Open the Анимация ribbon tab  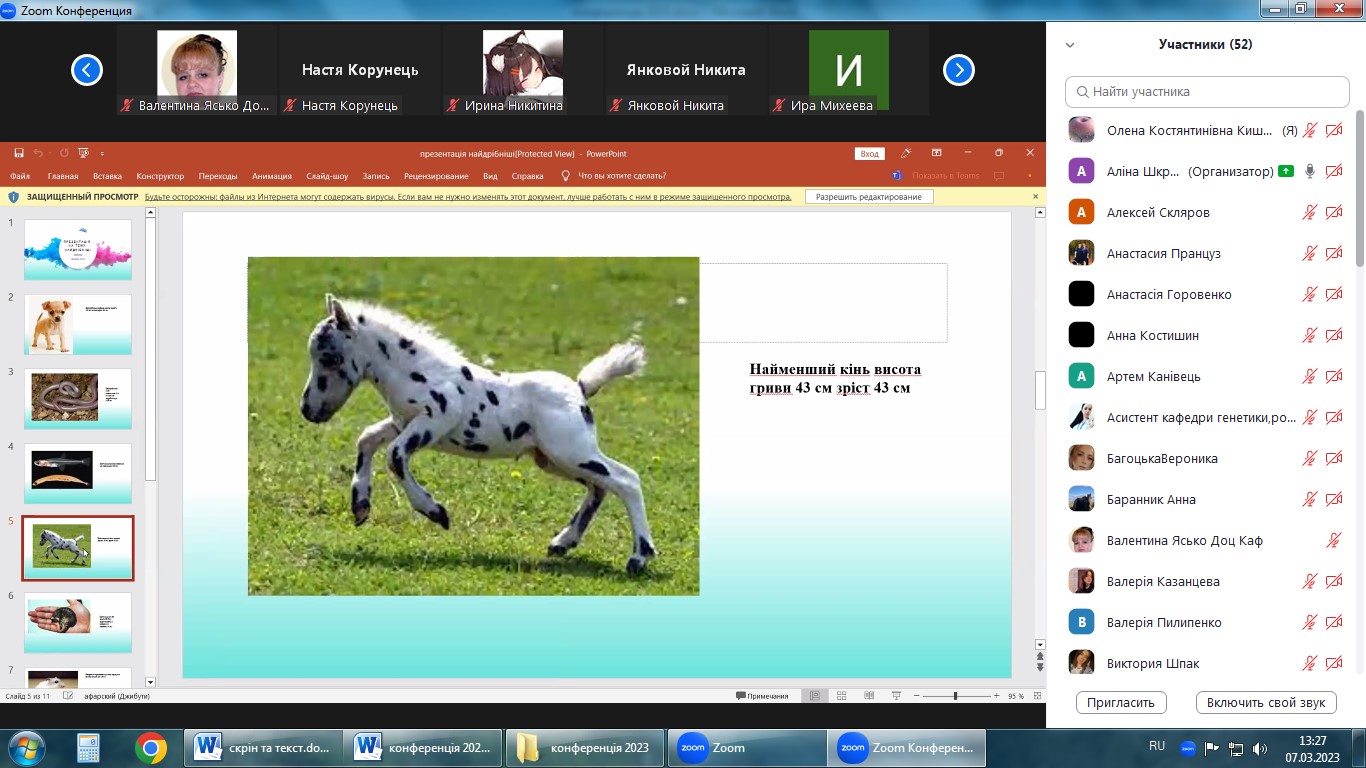point(272,176)
